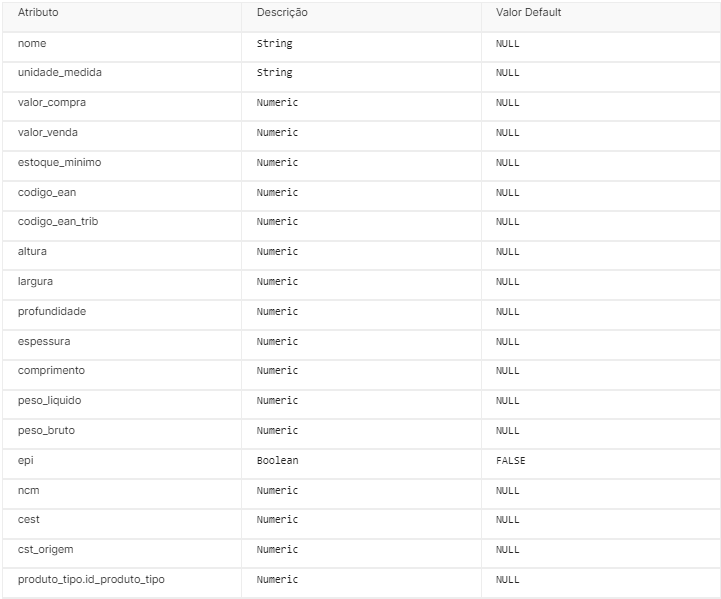Click the Descrição column header
721x599 pixels.
point(282,12)
